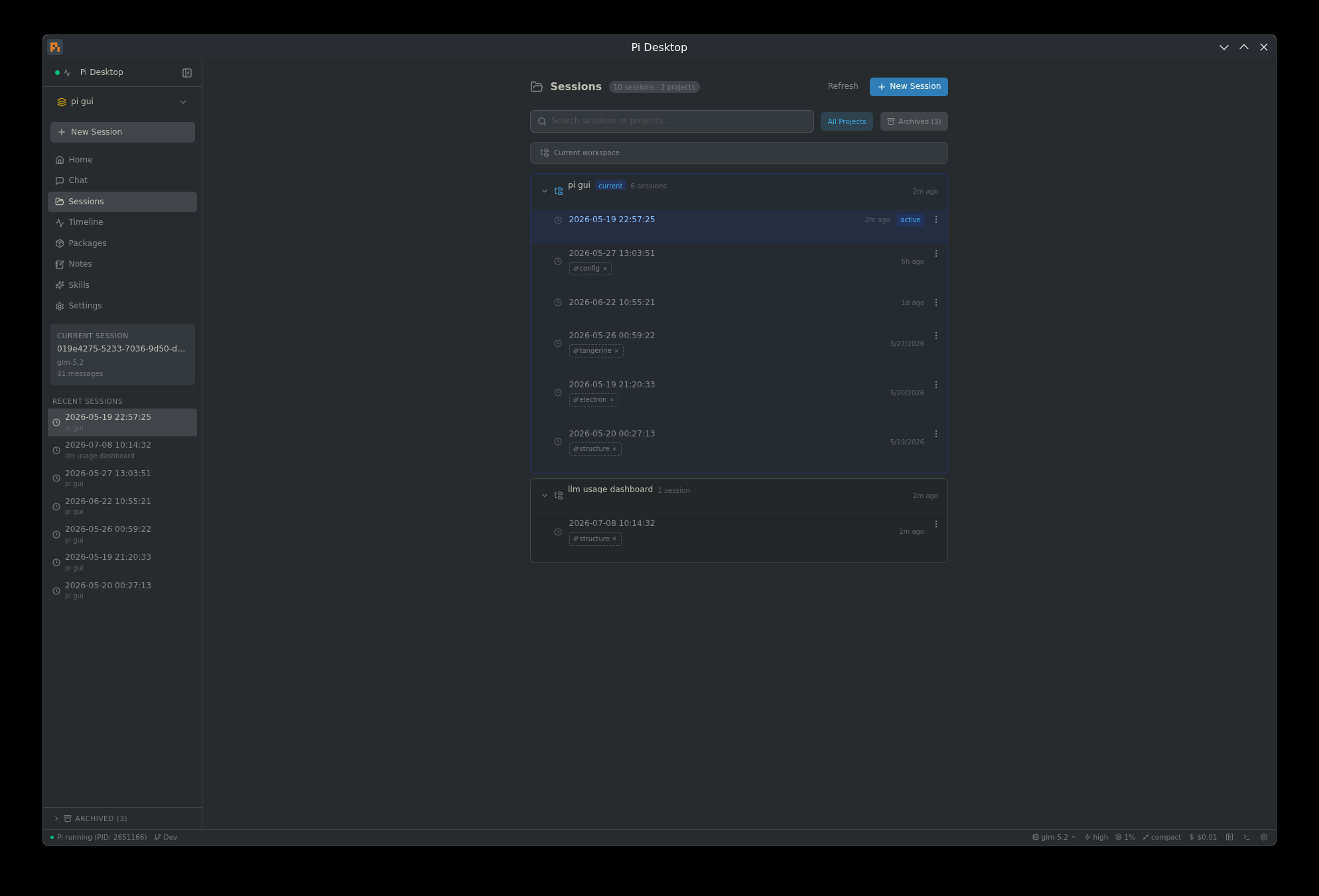Focus the Search sessions or projects field
Viewport: 1319px width, 896px height.
point(672,121)
